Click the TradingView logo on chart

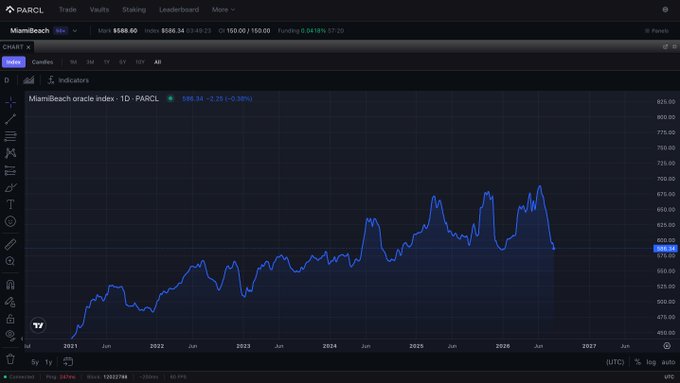pos(38,325)
